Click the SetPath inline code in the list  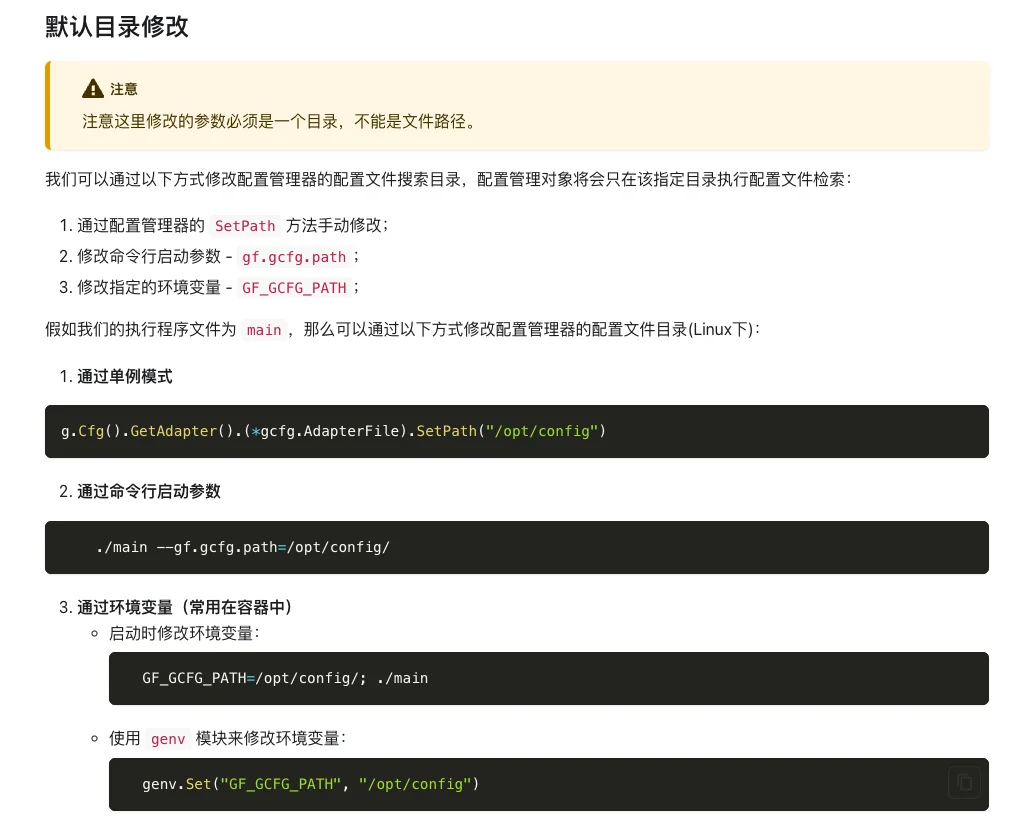tap(245, 226)
